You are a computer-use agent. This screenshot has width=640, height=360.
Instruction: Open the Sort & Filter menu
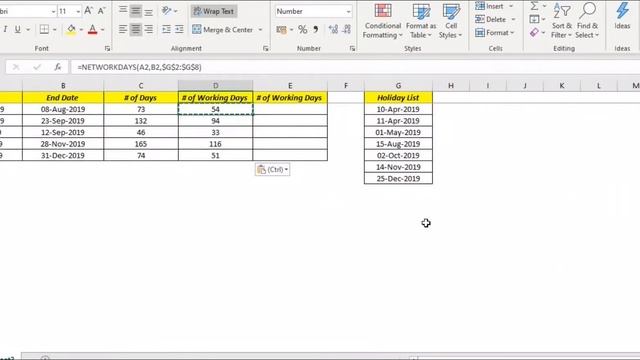(562, 21)
